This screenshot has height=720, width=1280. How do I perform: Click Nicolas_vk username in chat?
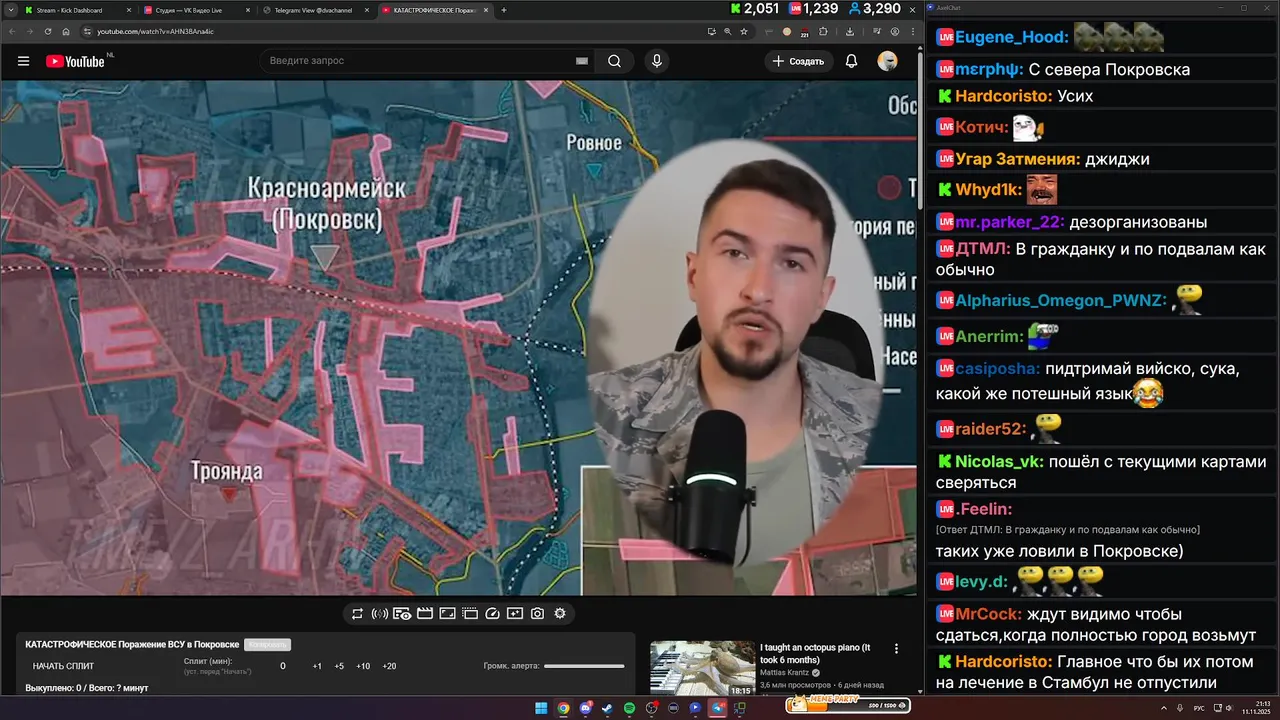(999, 462)
